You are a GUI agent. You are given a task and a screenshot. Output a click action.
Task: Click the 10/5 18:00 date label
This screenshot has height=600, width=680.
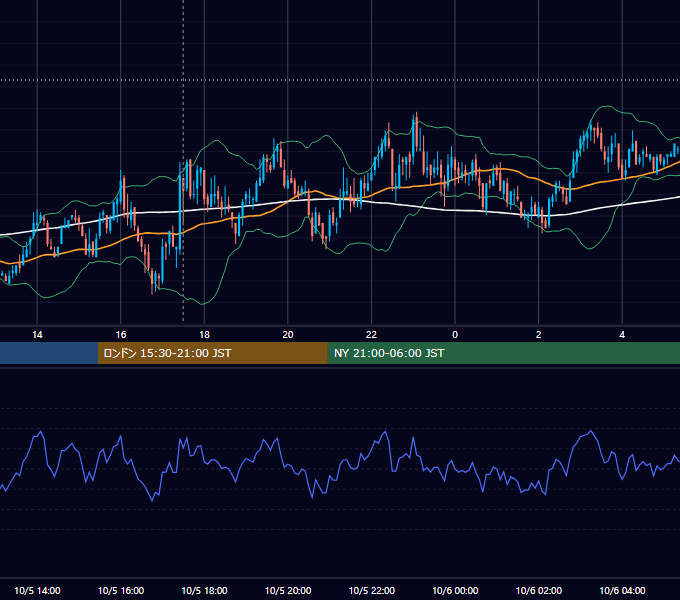tap(204, 590)
